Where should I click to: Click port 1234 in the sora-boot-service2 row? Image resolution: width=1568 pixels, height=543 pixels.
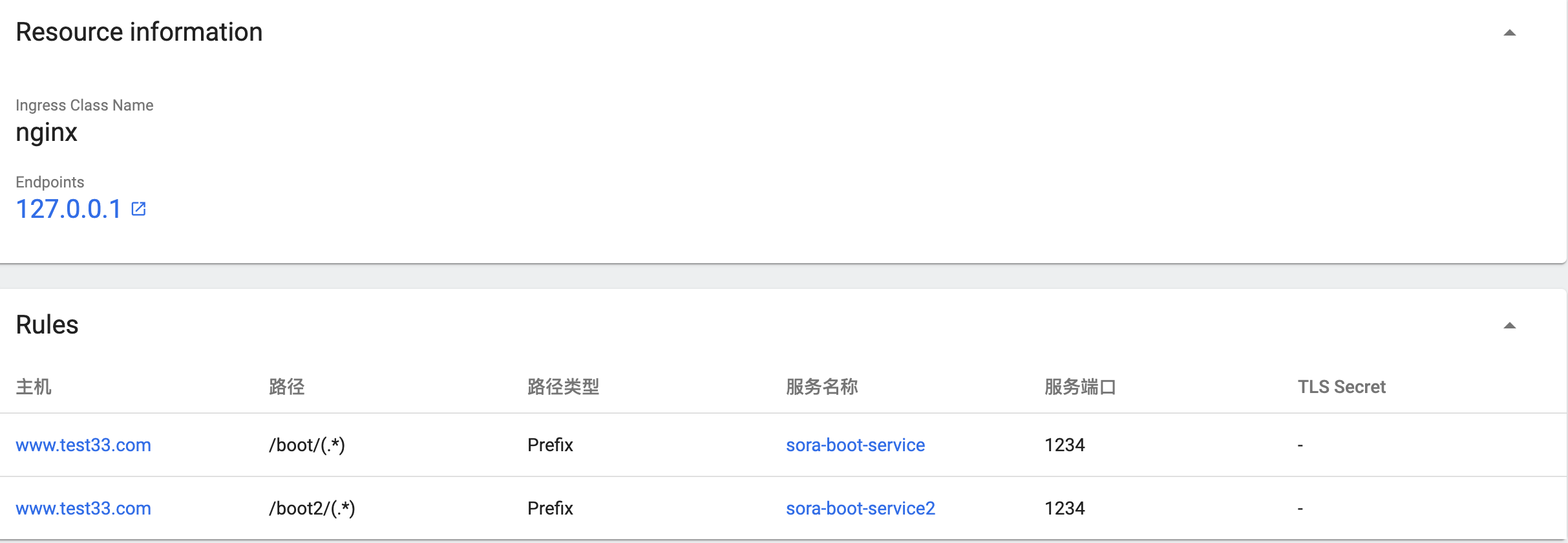(x=1065, y=508)
